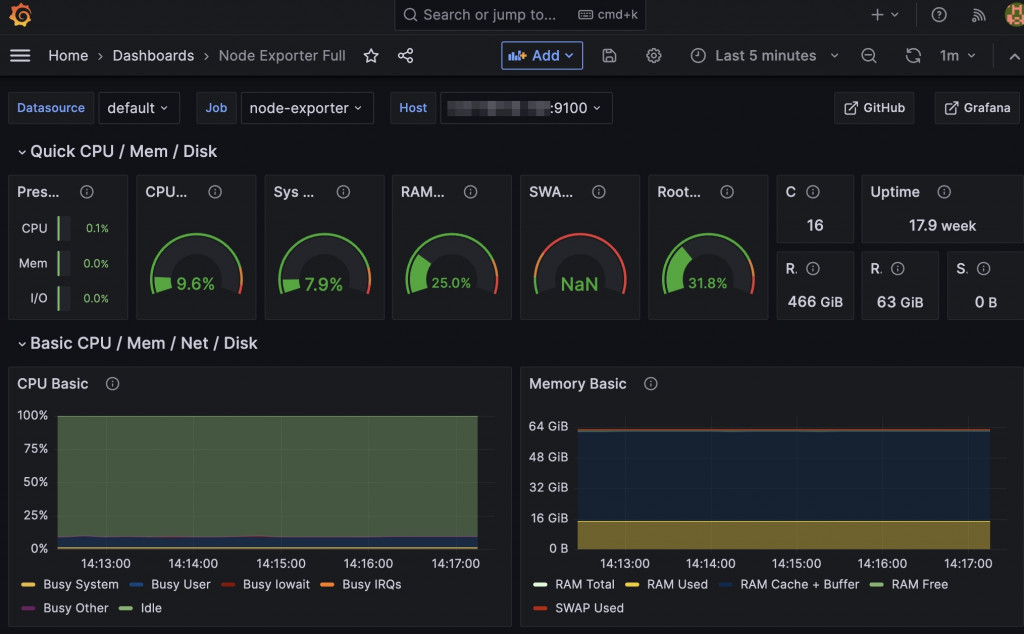Show info icon next to 0 B panel
Viewport: 1024px width, 634px height.
(984, 268)
